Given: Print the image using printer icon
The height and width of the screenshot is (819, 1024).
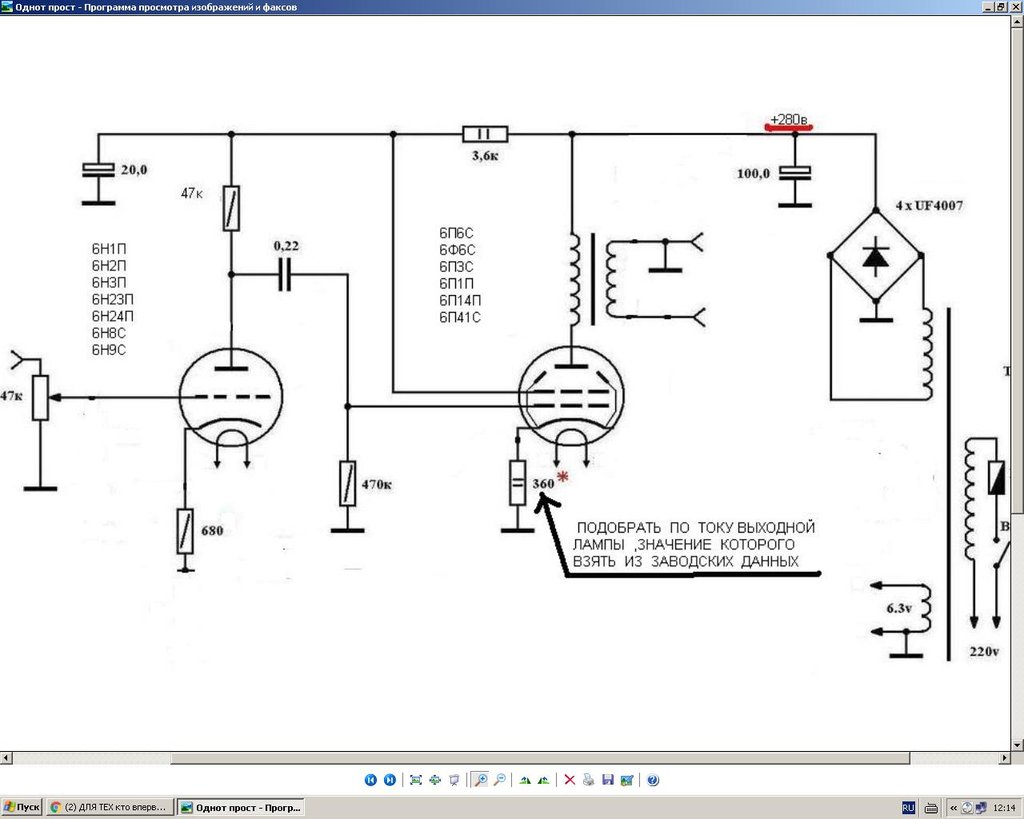Looking at the screenshot, I should 588,780.
